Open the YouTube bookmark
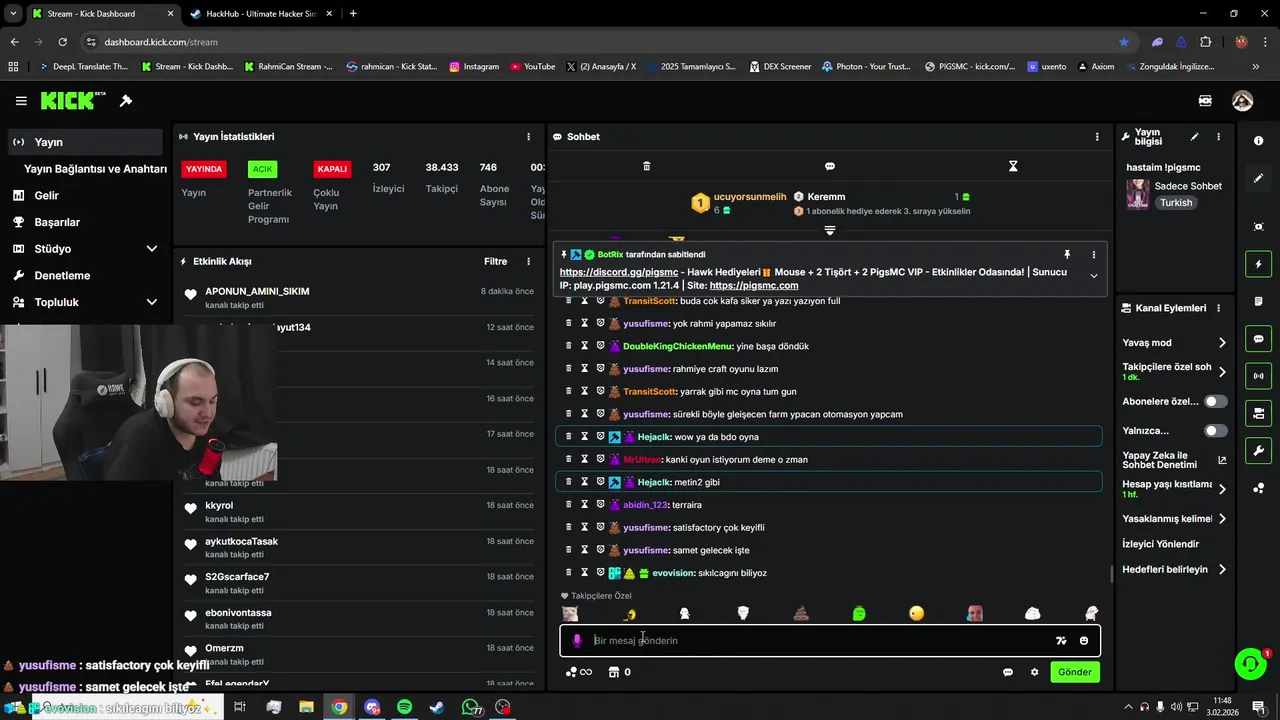 [x=532, y=67]
